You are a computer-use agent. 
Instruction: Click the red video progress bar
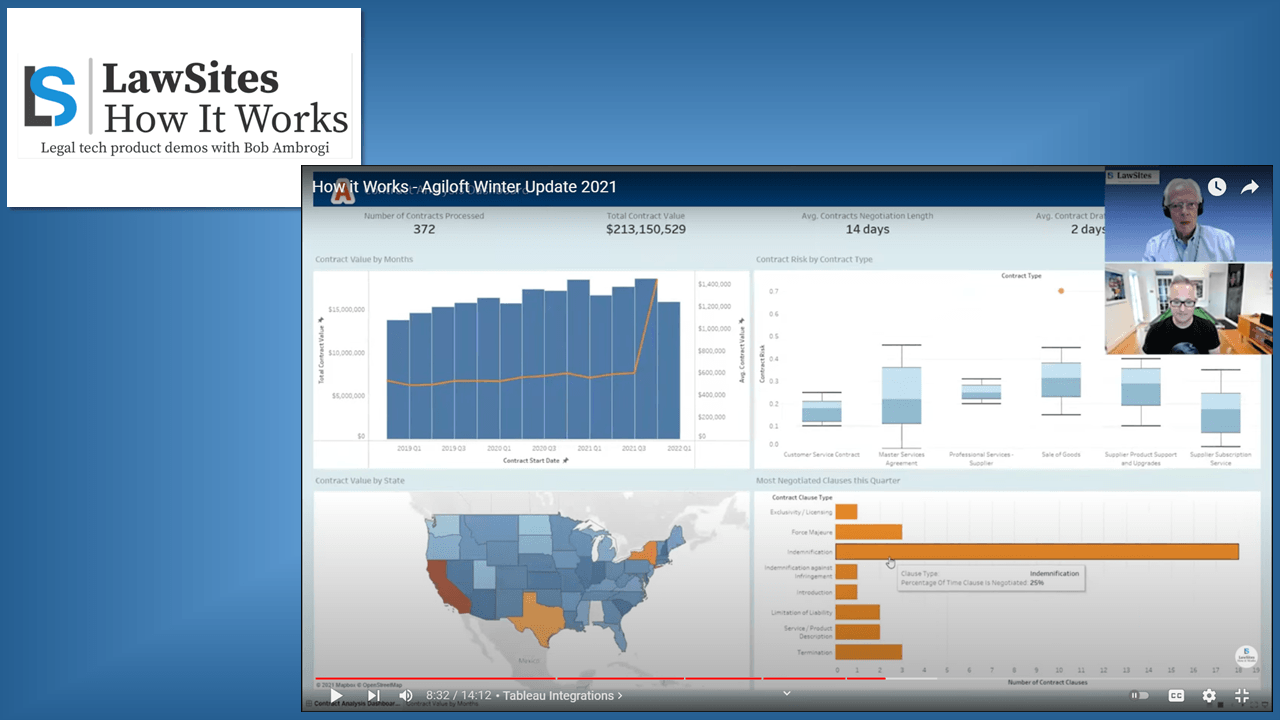coord(599,678)
